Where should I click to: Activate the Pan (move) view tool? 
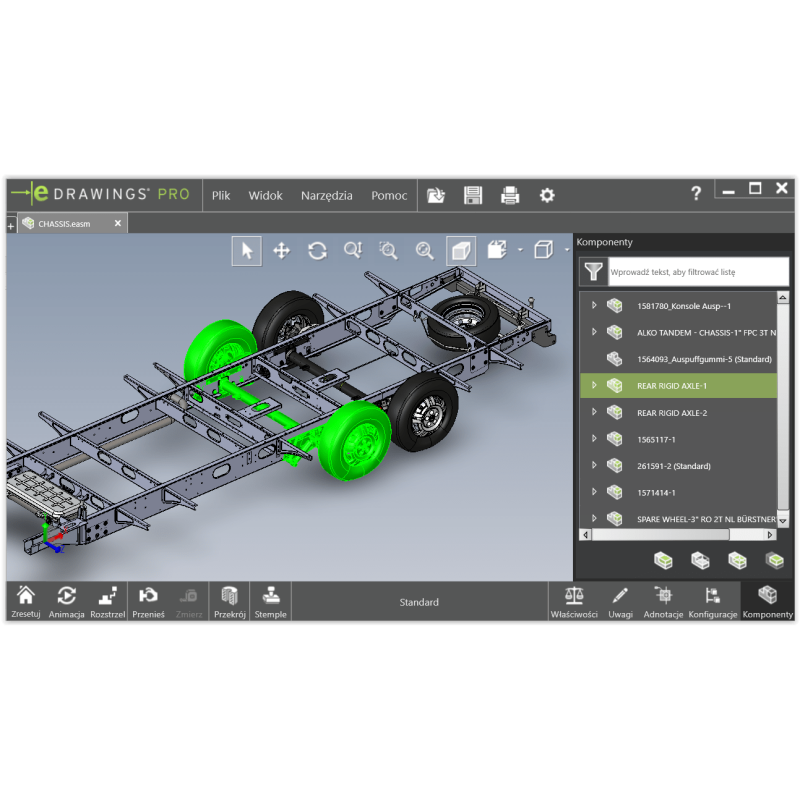[282, 251]
